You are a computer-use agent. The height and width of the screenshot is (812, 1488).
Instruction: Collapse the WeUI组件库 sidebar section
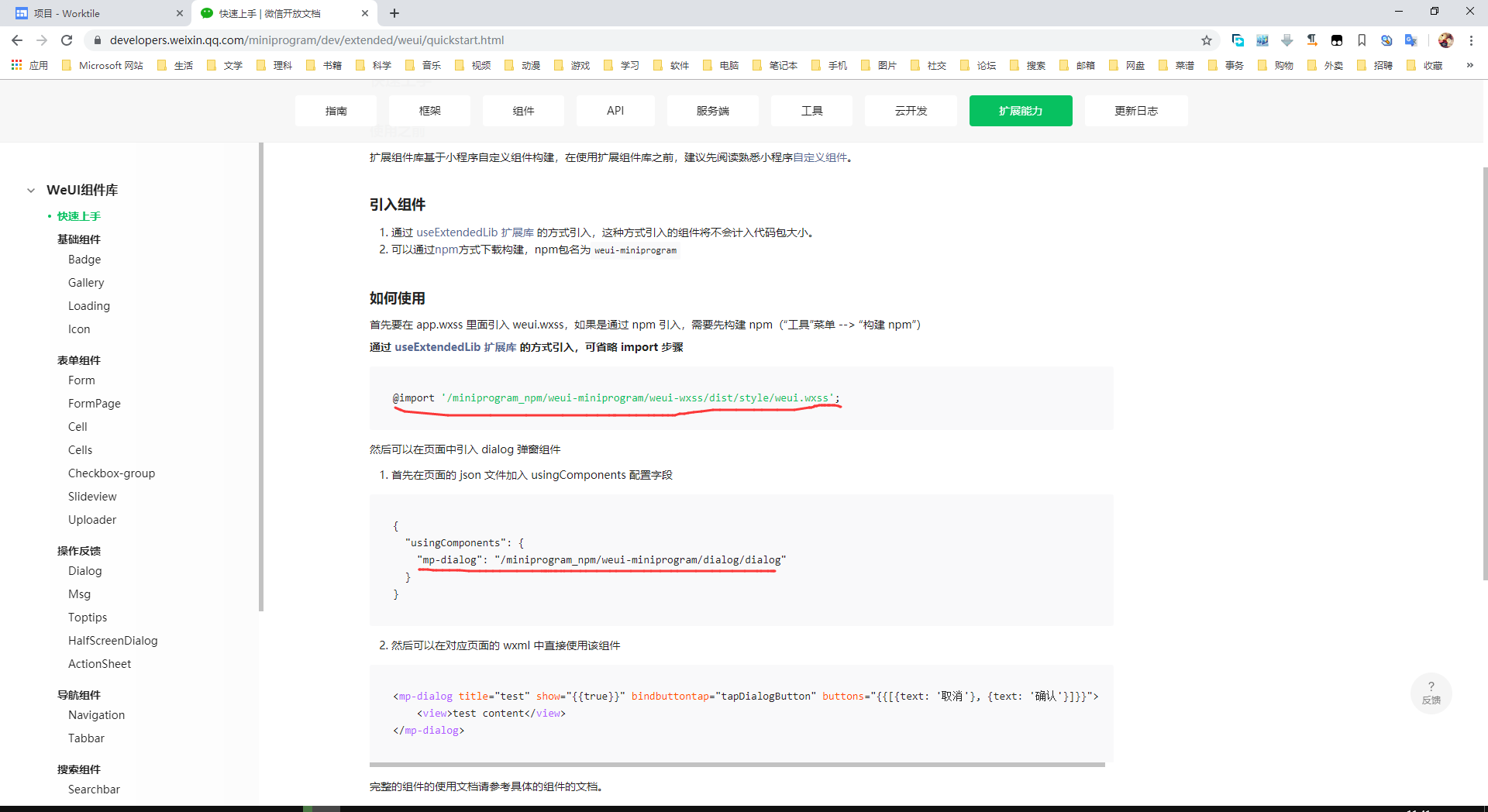[x=31, y=190]
